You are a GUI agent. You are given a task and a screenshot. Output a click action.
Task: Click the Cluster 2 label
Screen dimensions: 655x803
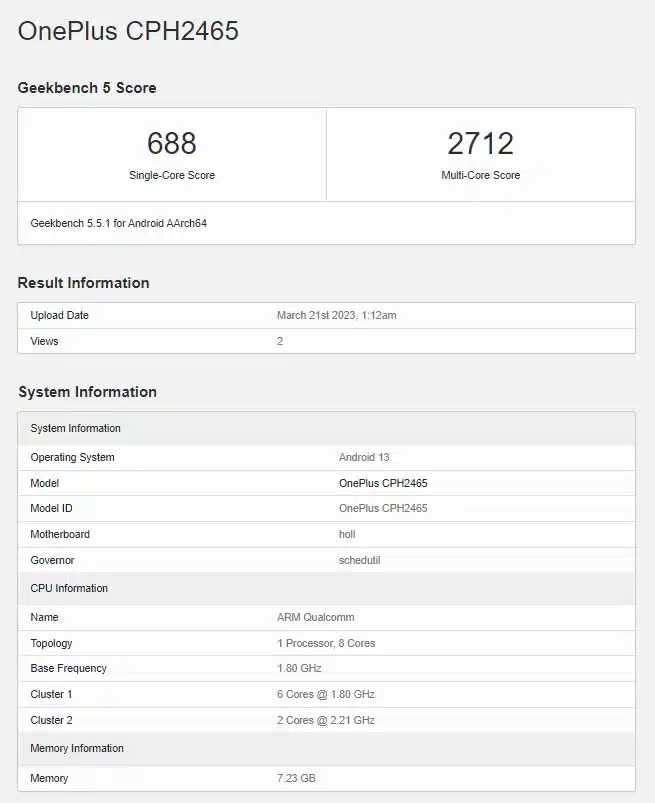(51, 720)
